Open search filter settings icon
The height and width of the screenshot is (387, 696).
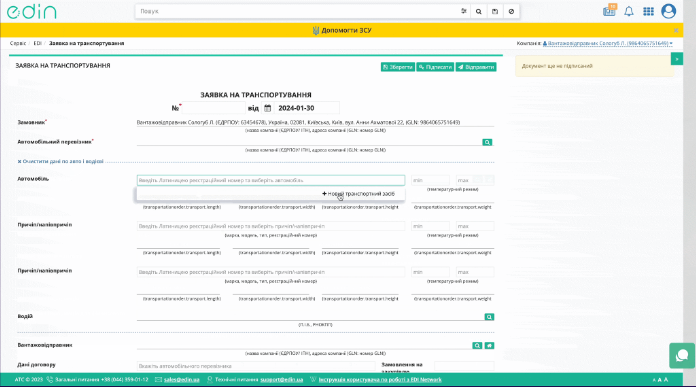click(463, 11)
